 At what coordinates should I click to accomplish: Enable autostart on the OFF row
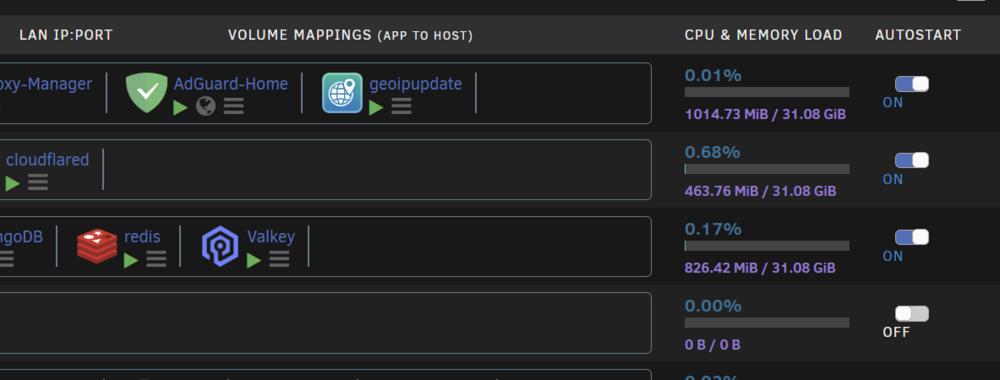912,314
